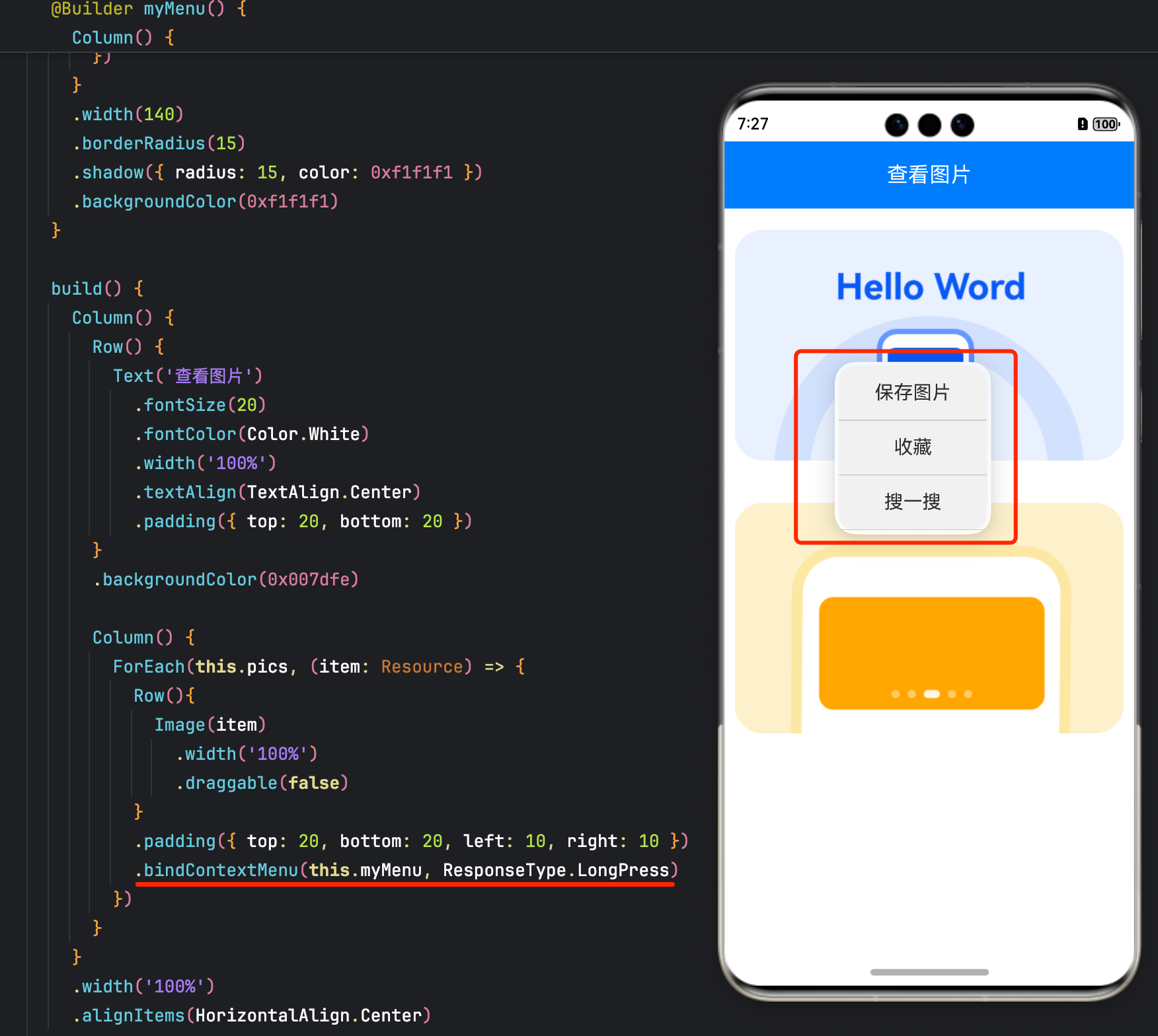The image size is (1158, 1036).
Task: Choose 收藏 in the popup menu
Action: tap(912, 447)
